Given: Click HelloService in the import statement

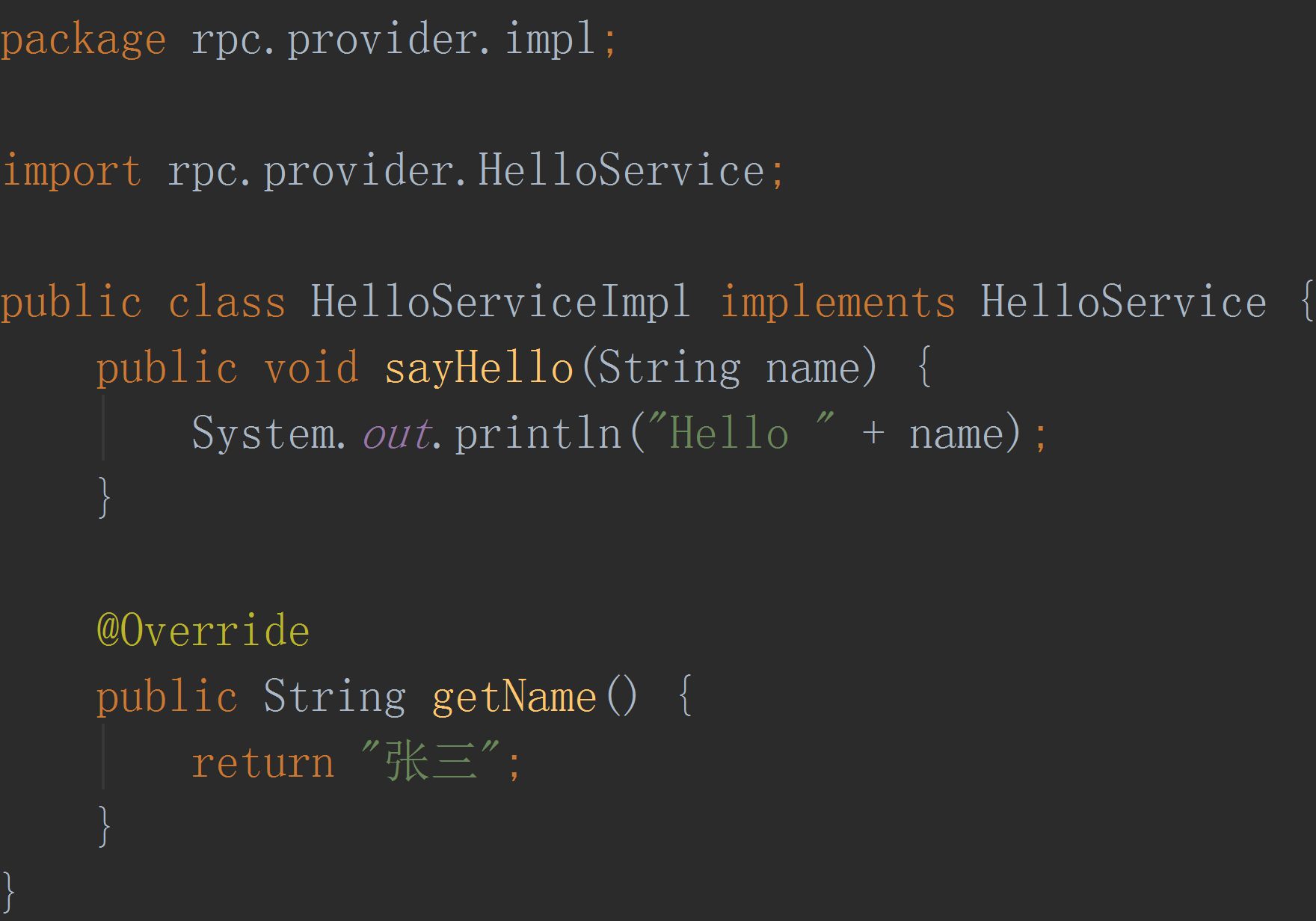Looking at the screenshot, I should pyautogui.click(x=621, y=170).
